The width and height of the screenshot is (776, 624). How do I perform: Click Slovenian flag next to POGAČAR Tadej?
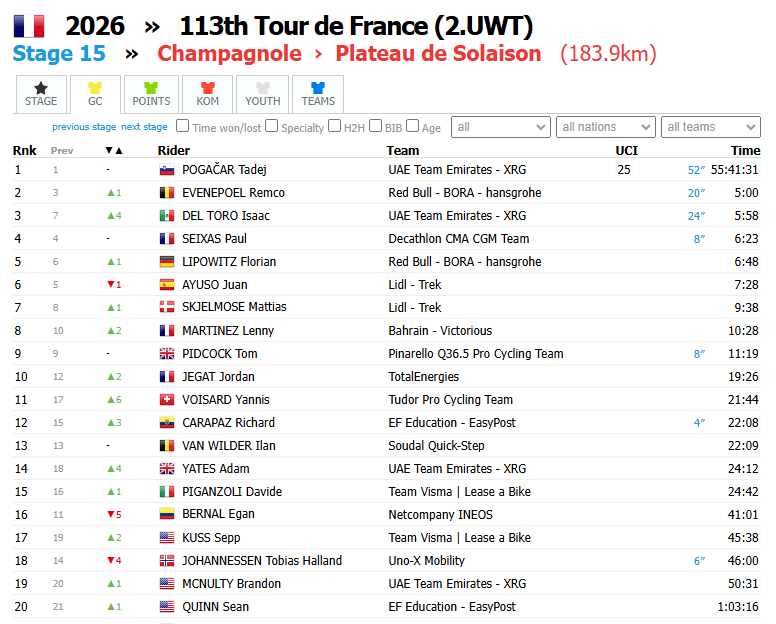point(167,170)
